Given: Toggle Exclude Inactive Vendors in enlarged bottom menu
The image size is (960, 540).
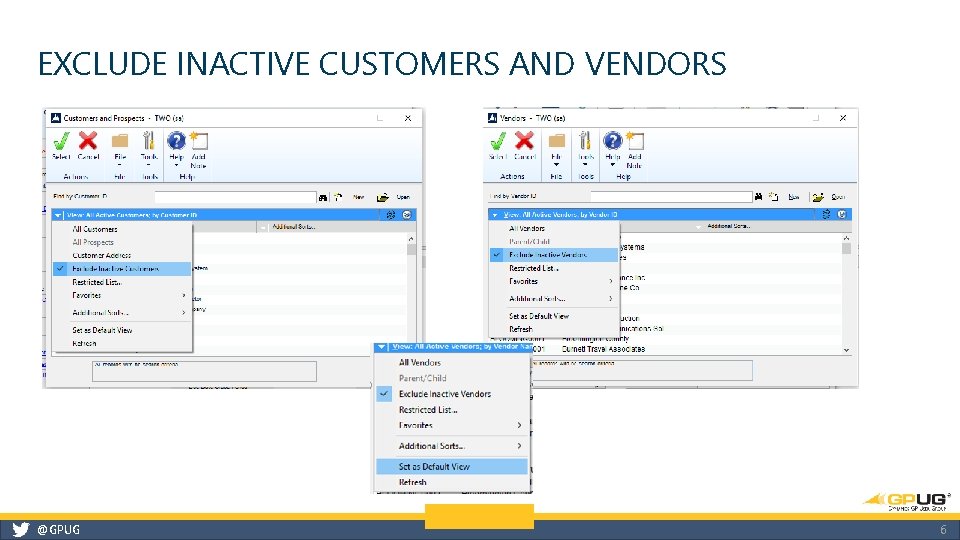Looking at the screenshot, I should coord(452,394).
